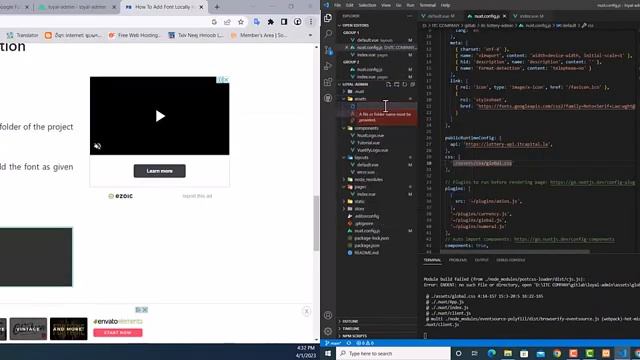Show more bookmarks via overflow arrow
Screen dimensions: 640x360
[x=310, y=35]
